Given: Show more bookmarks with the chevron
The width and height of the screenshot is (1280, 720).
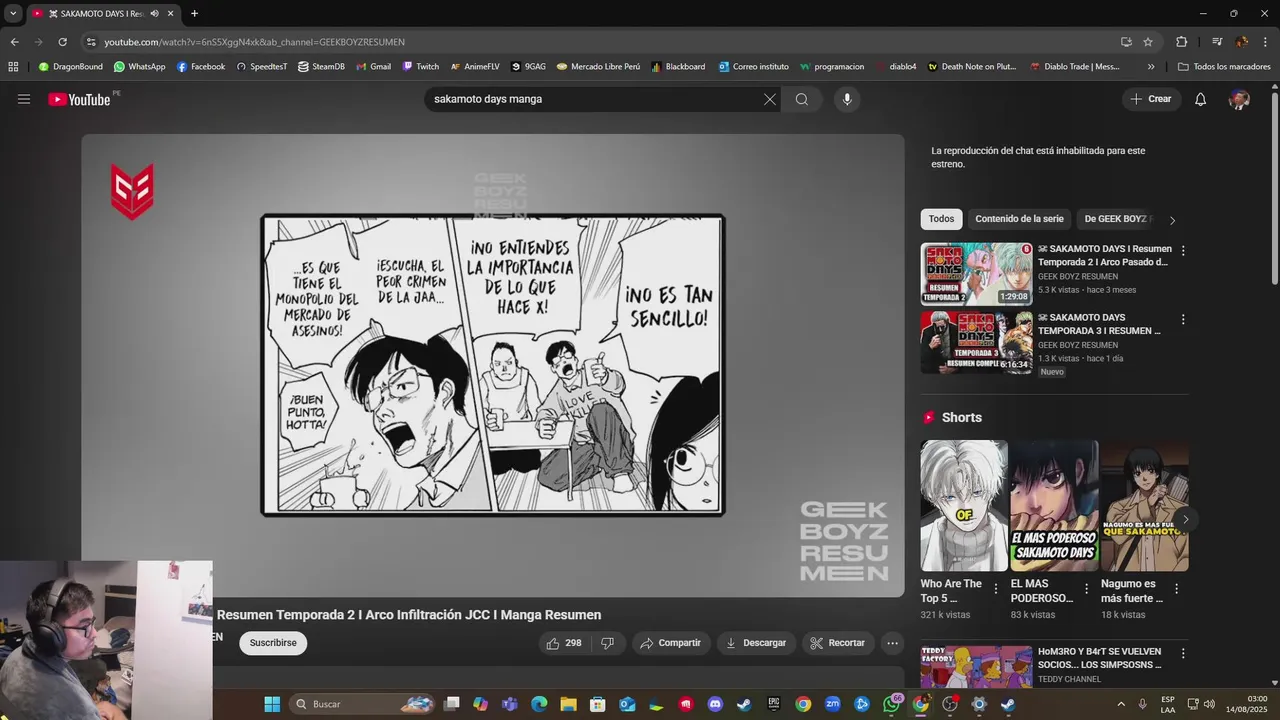Looking at the screenshot, I should click(x=1151, y=67).
